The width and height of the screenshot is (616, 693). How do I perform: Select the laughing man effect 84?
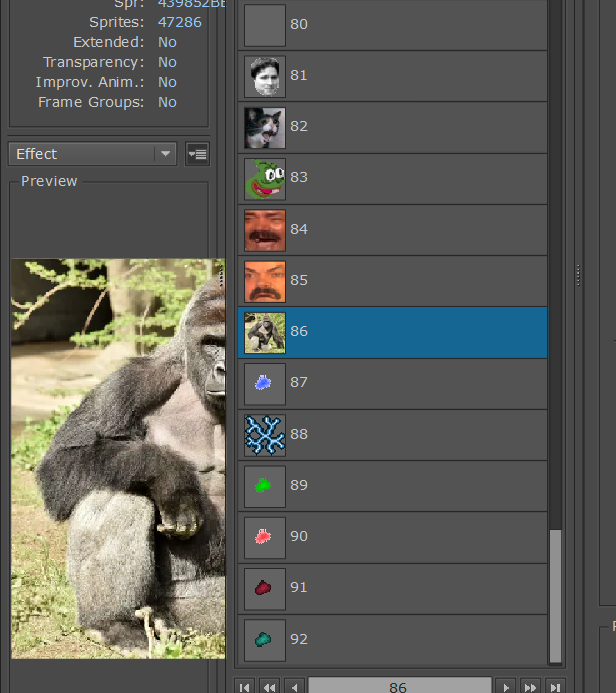[392, 230]
